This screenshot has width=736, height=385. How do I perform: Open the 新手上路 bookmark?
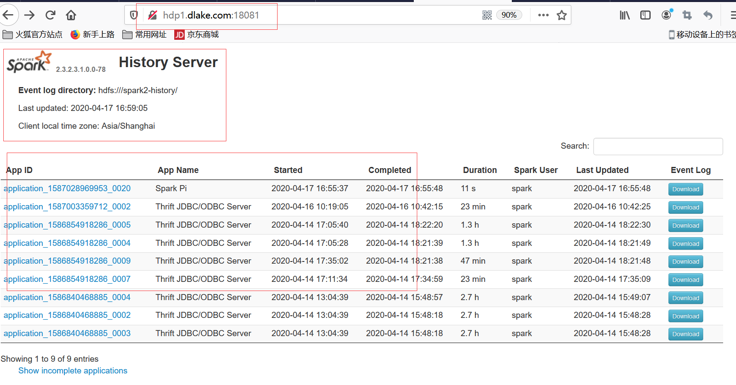point(92,34)
